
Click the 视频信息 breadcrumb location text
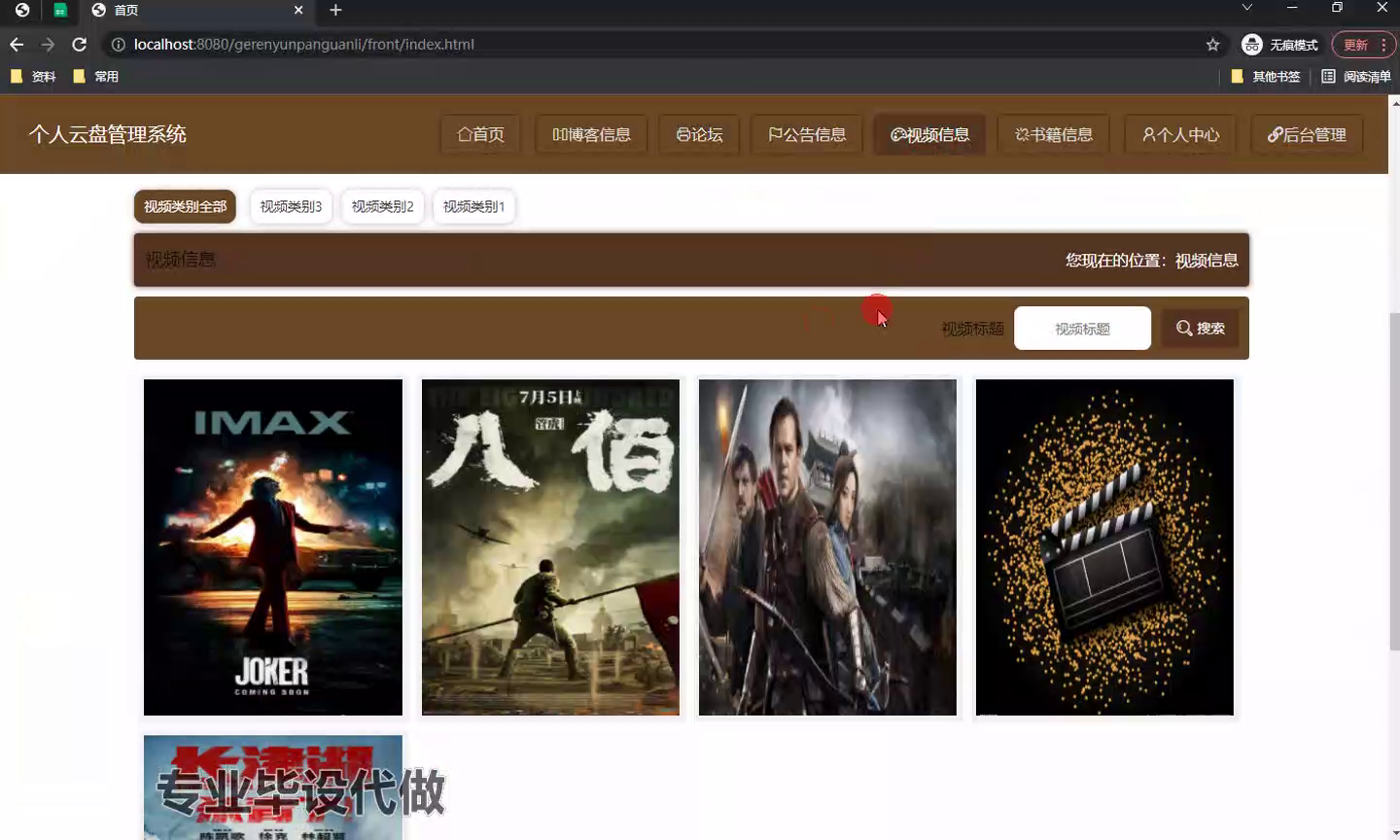pyautogui.click(x=1206, y=261)
